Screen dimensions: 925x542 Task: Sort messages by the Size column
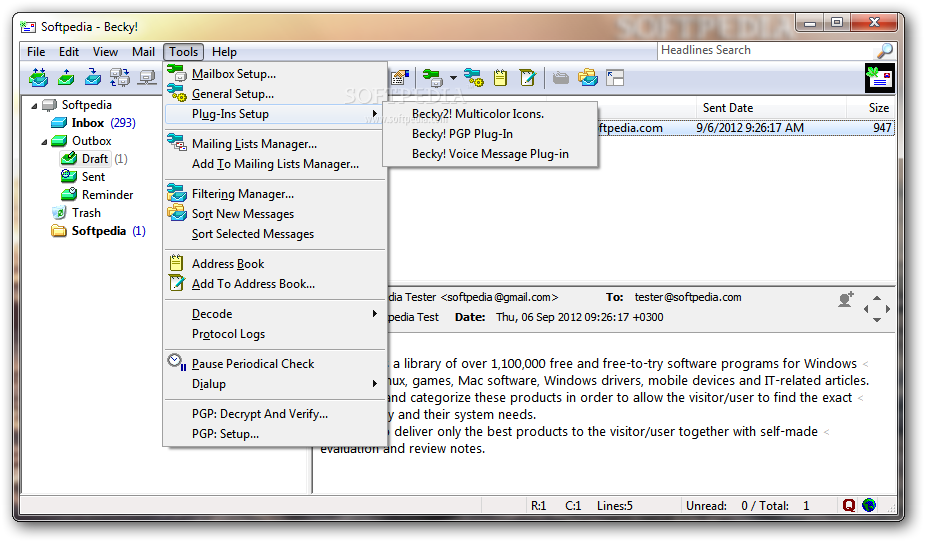871,108
